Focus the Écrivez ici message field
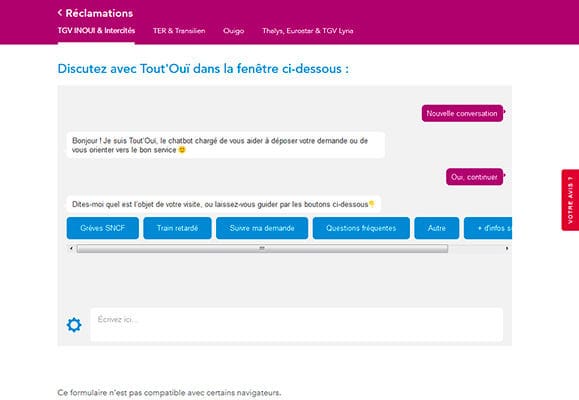 coord(297,324)
